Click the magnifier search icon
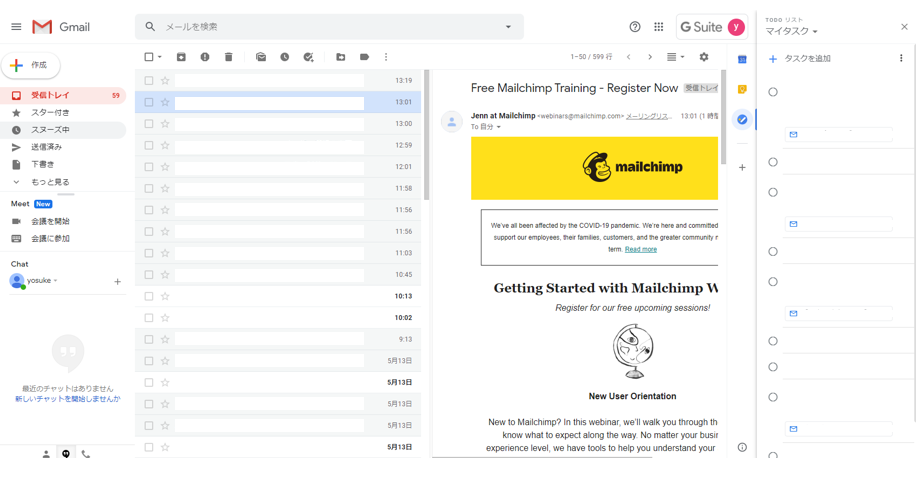Image resolution: width=916 pixels, height=477 pixels. click(x=150, y=27)
